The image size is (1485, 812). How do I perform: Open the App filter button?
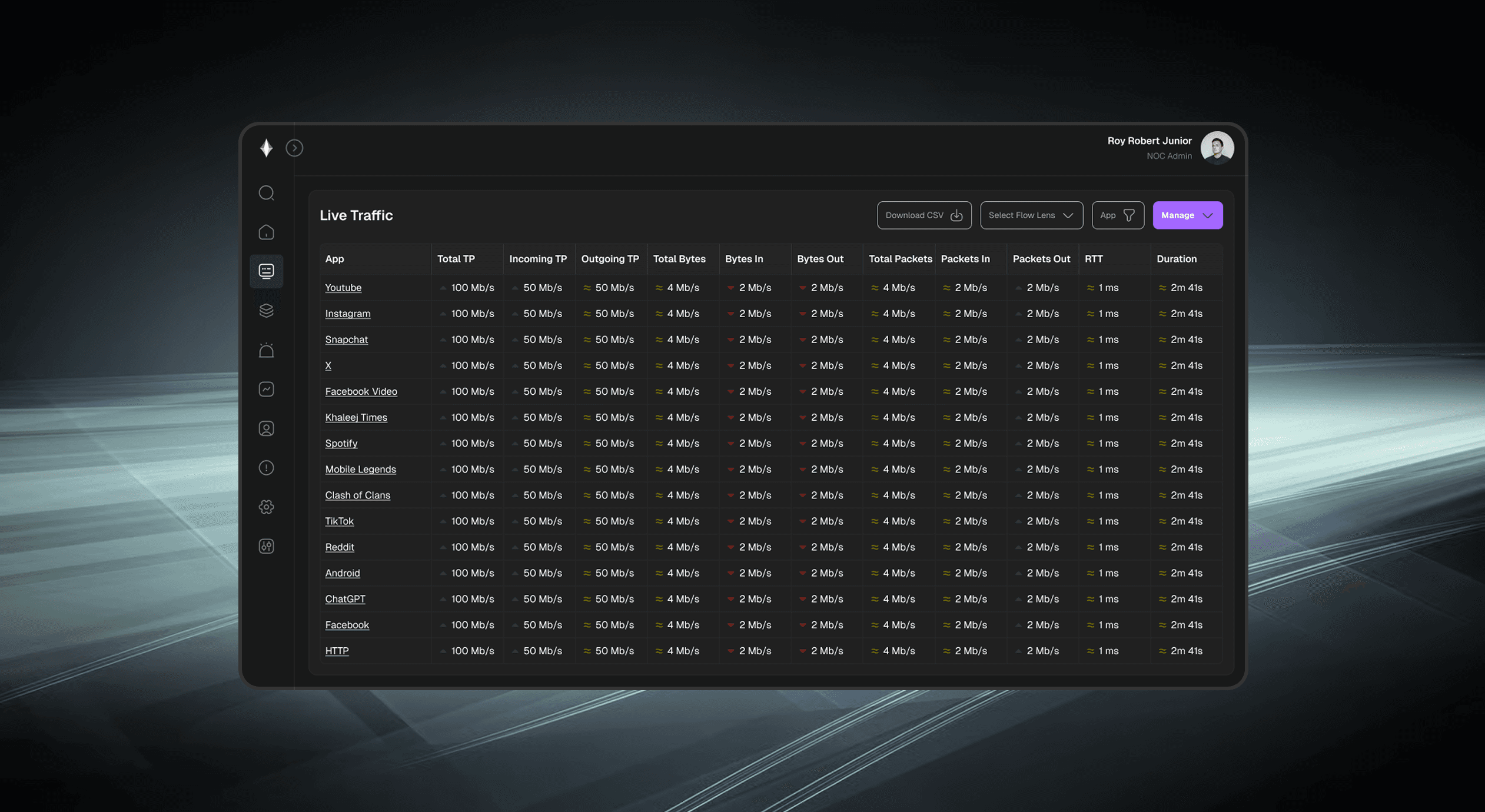1118,215
